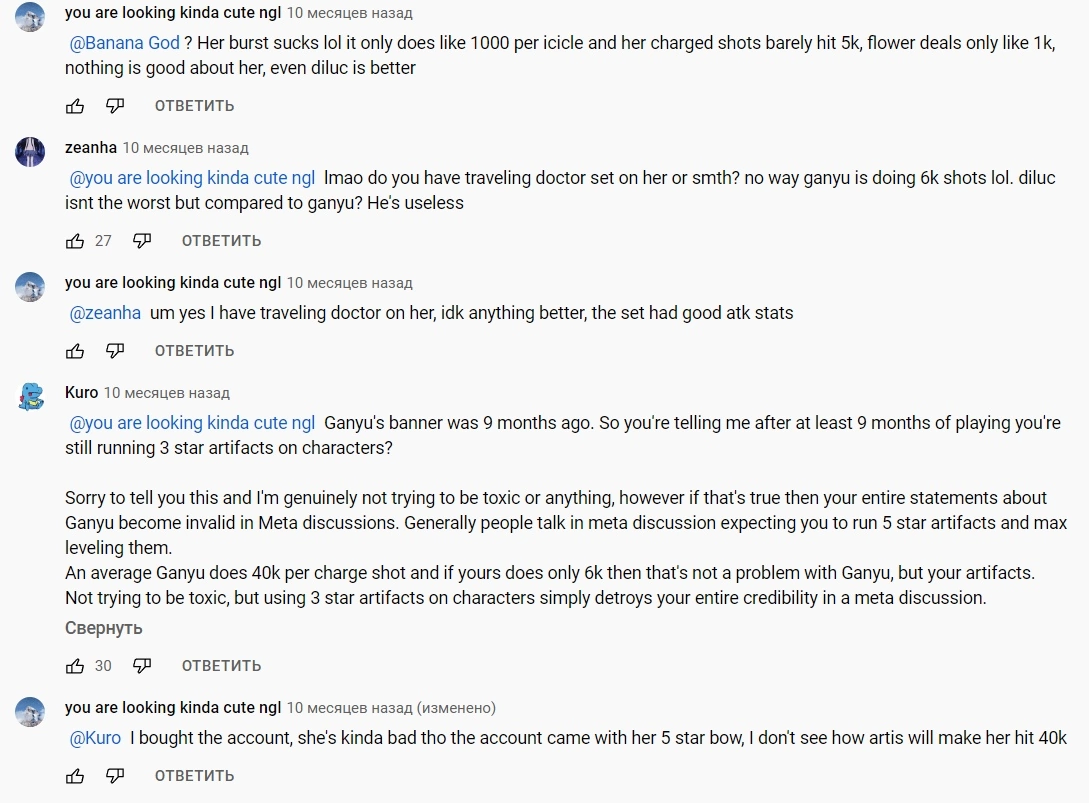Reply to Kuro's long comment via ОТВЕТИТЬ
Image resolution: width=1089 pixels, height=803 pixels.
221,666
